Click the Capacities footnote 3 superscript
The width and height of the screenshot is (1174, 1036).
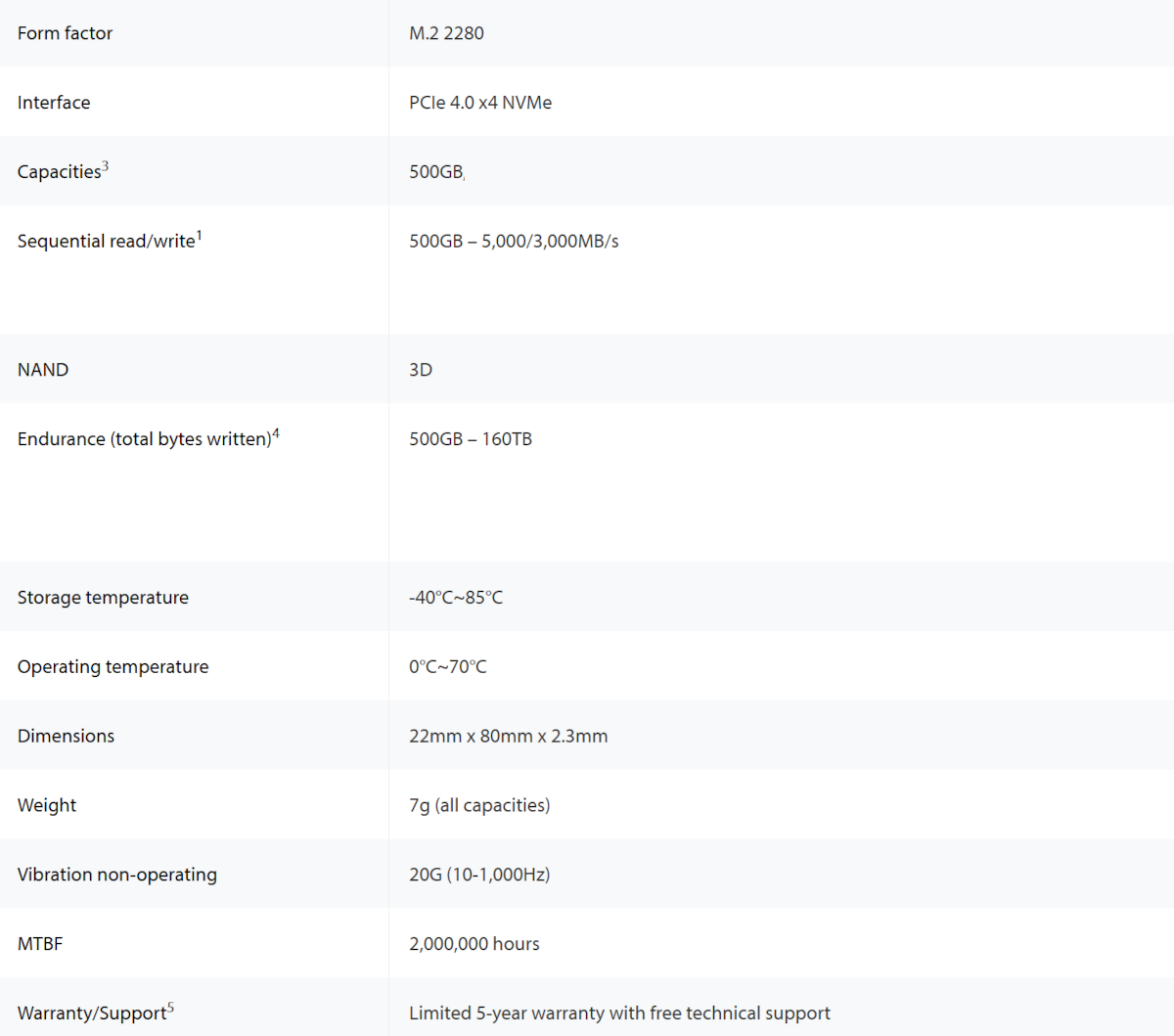tap(106, 165)
